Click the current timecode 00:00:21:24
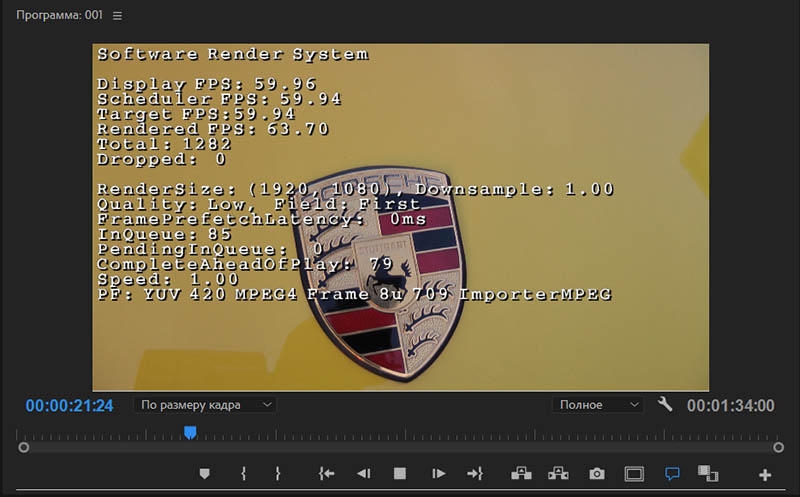Image resolution: width=800 pixels, height=497 pixels. point(69,406)
